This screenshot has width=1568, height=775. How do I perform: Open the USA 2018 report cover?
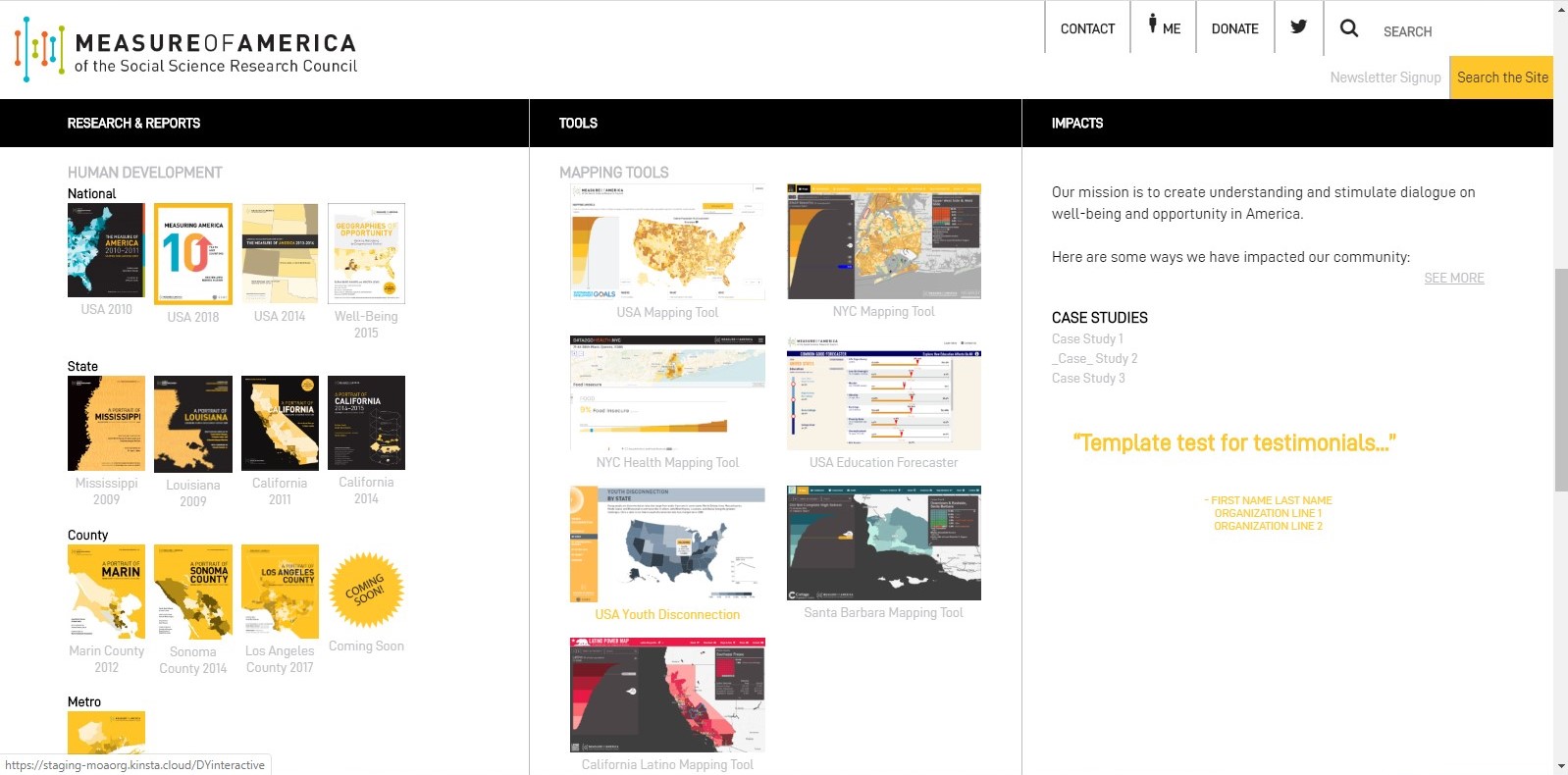(193, 254)
